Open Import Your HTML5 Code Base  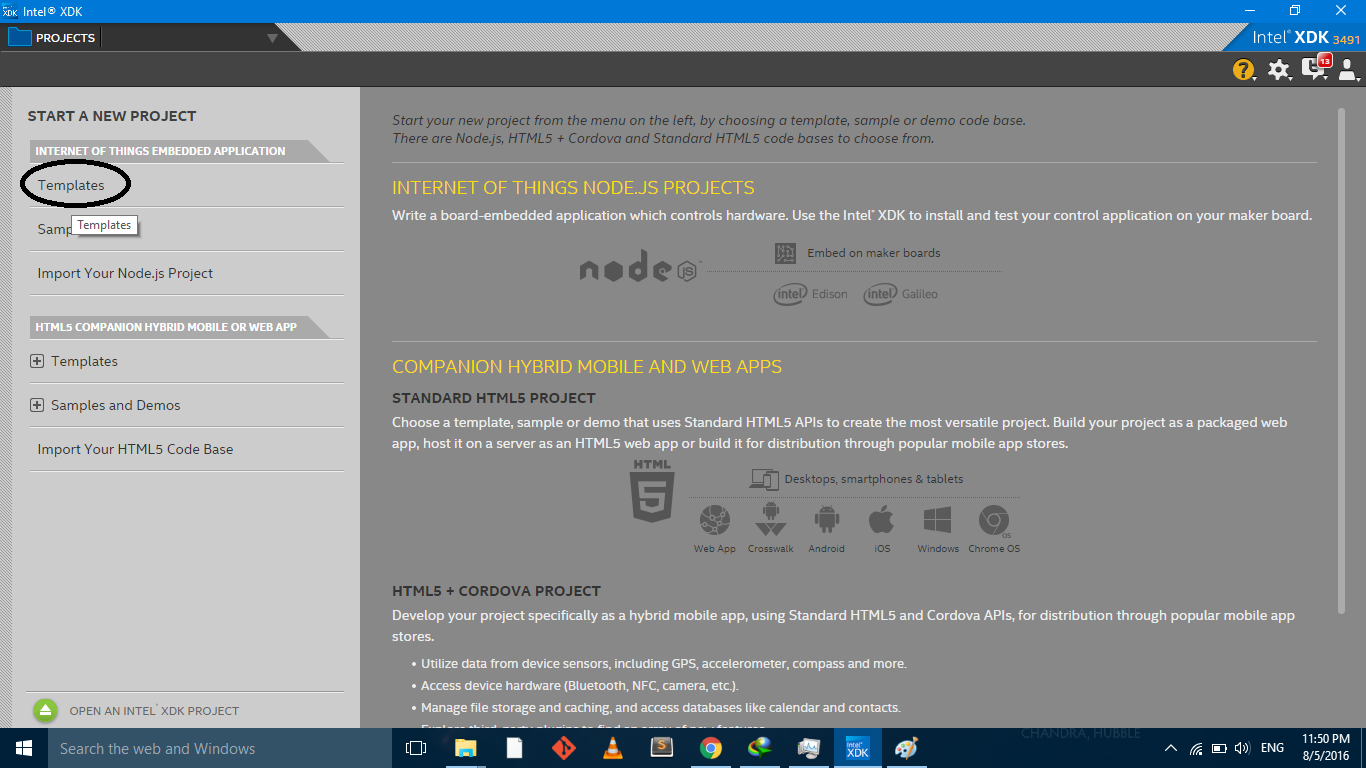[x=135, y=449]
